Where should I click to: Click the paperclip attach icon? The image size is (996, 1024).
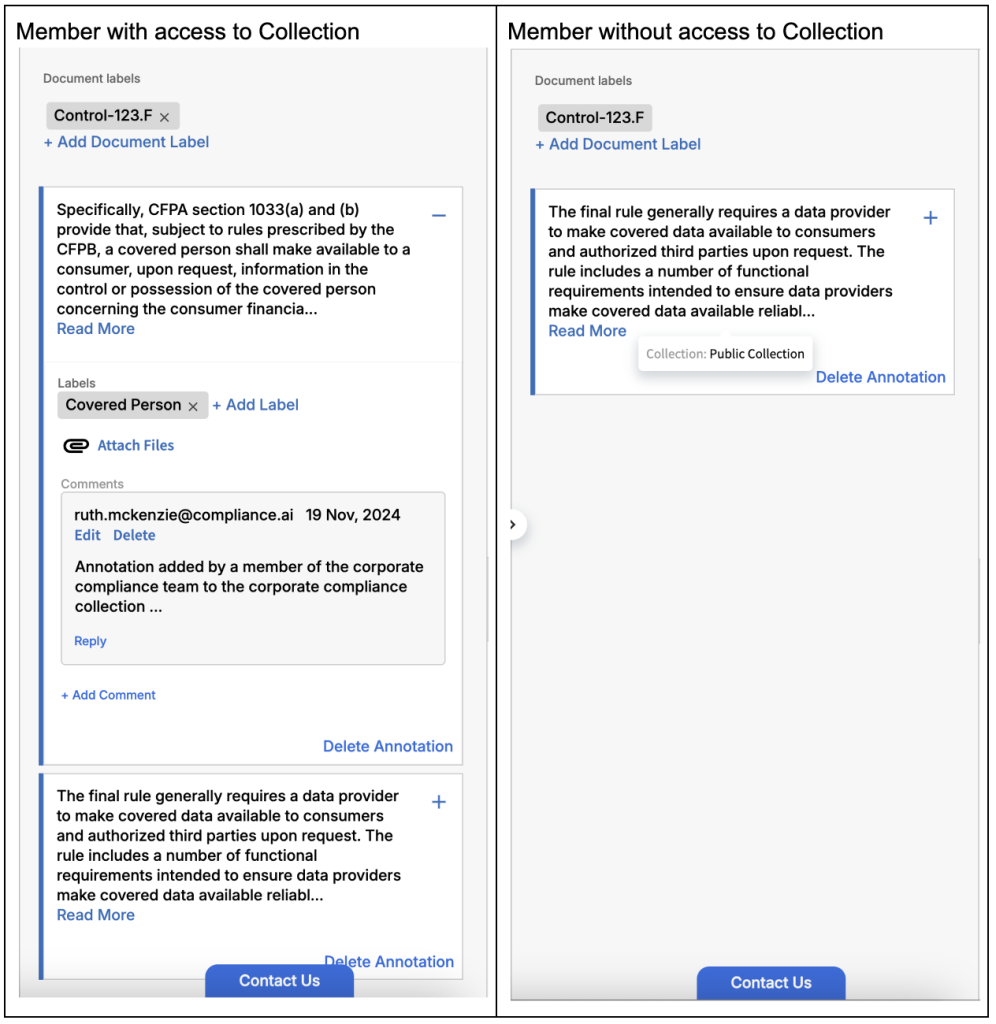coord(75,446)
